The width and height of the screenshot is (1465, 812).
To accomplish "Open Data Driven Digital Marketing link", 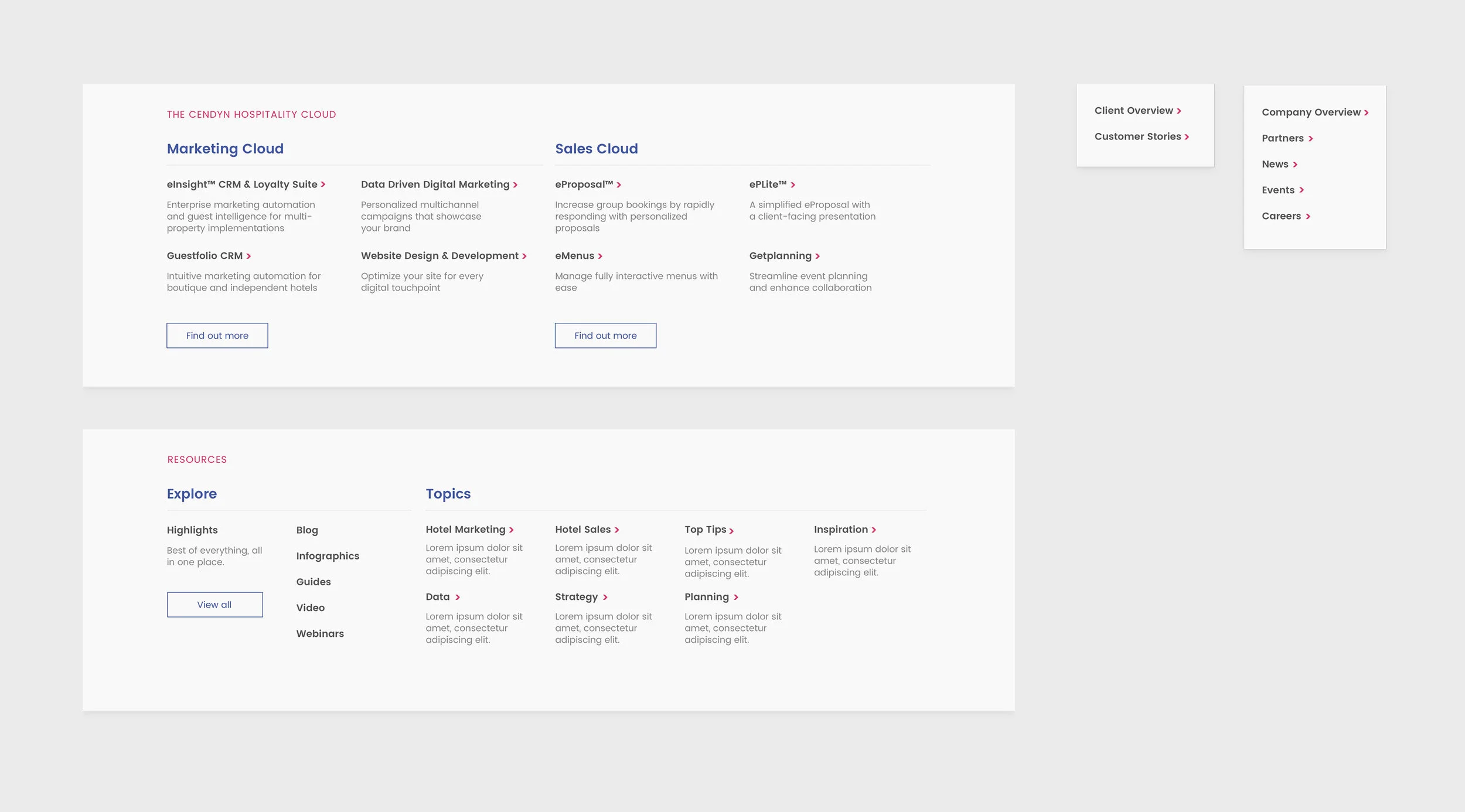I will 439,185.
